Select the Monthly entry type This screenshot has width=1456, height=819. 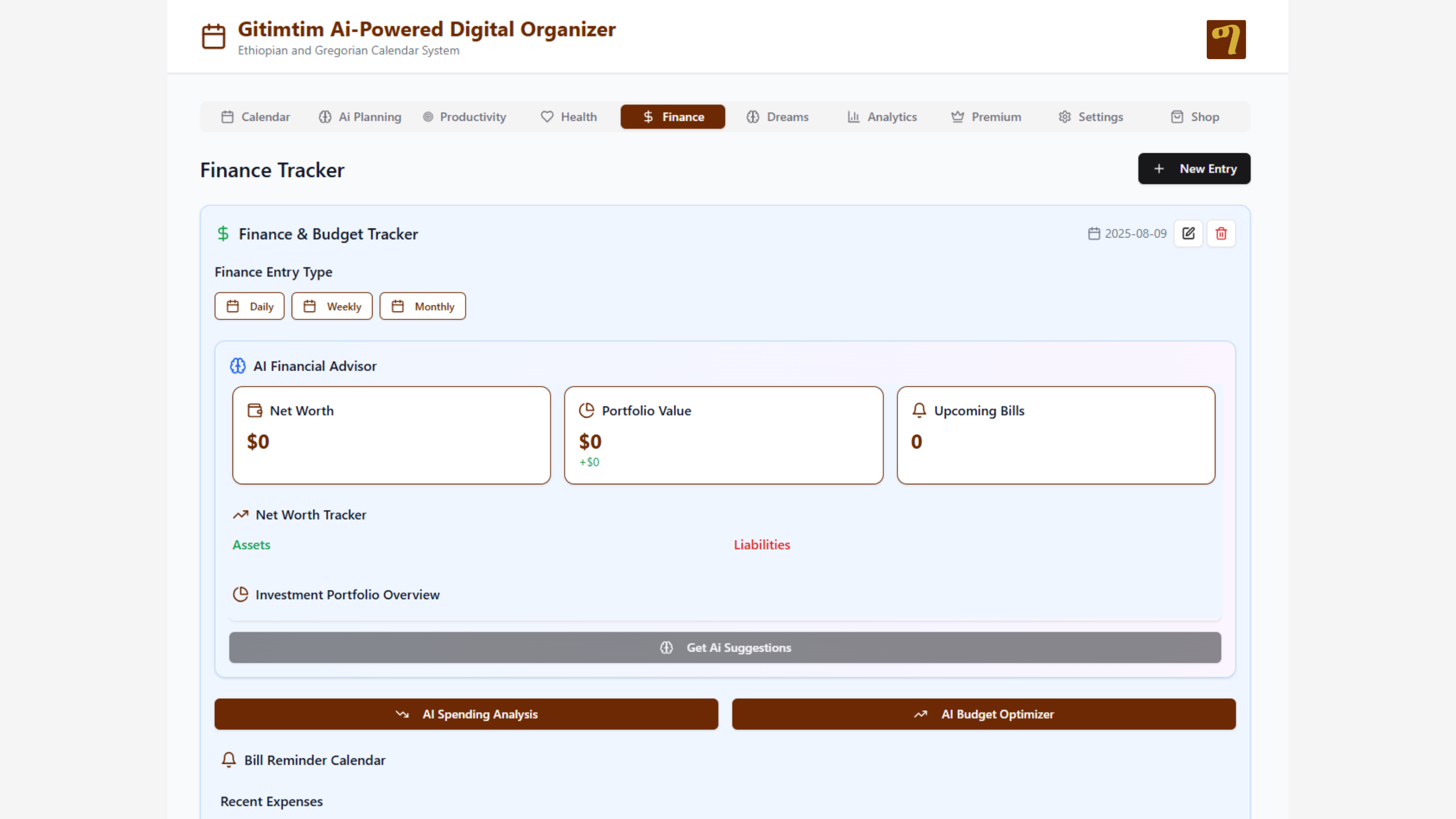click(x=422, y=306)
